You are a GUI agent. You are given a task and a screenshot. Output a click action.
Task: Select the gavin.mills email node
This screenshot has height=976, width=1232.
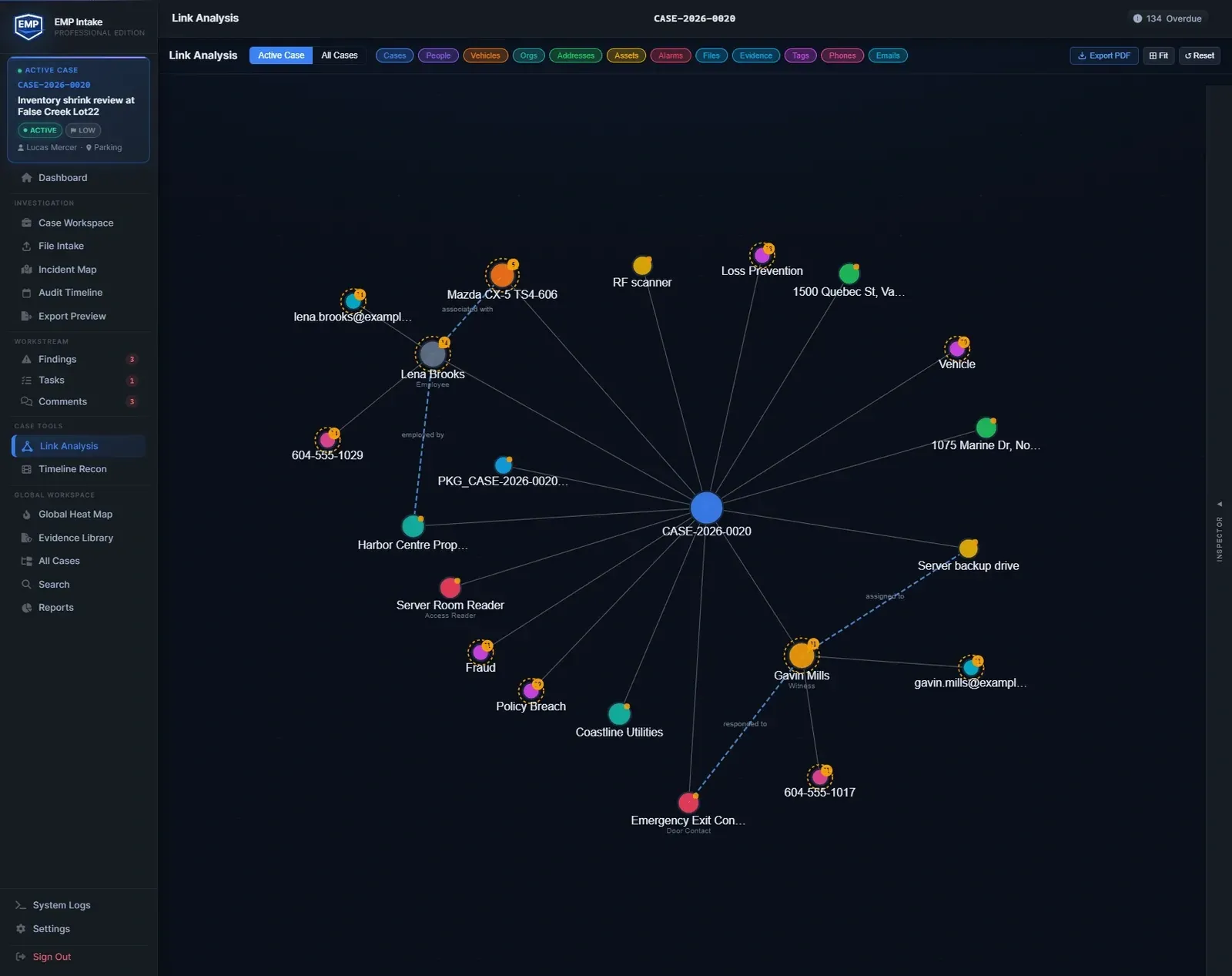971,667
